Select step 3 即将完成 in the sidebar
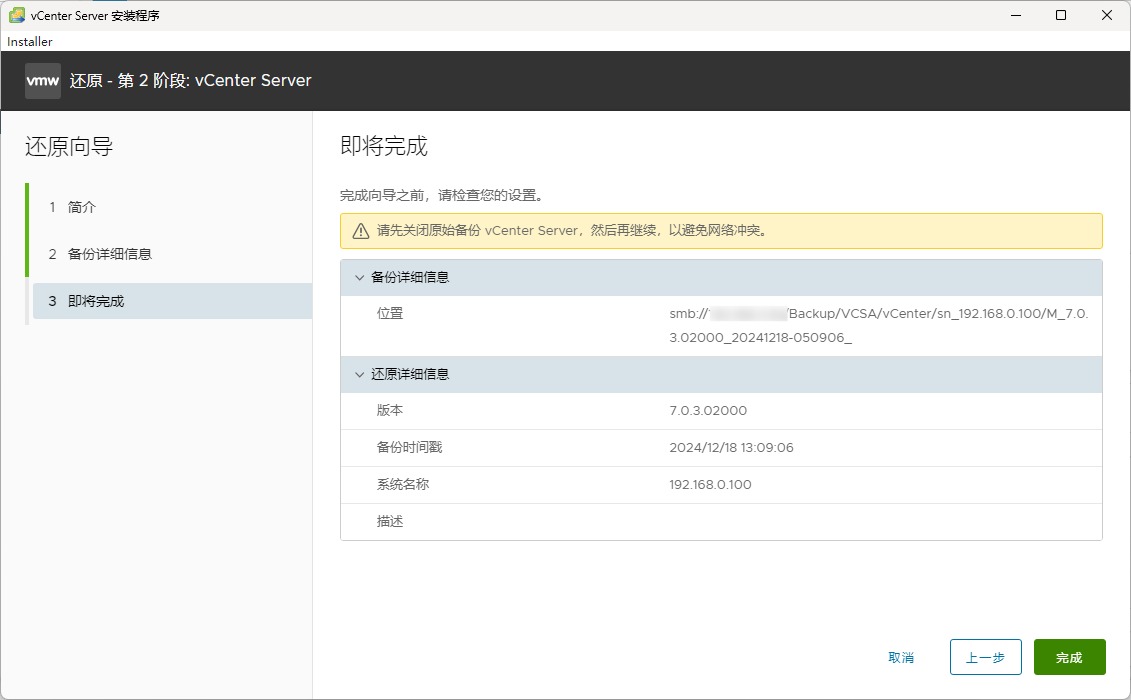 (96, 301)
